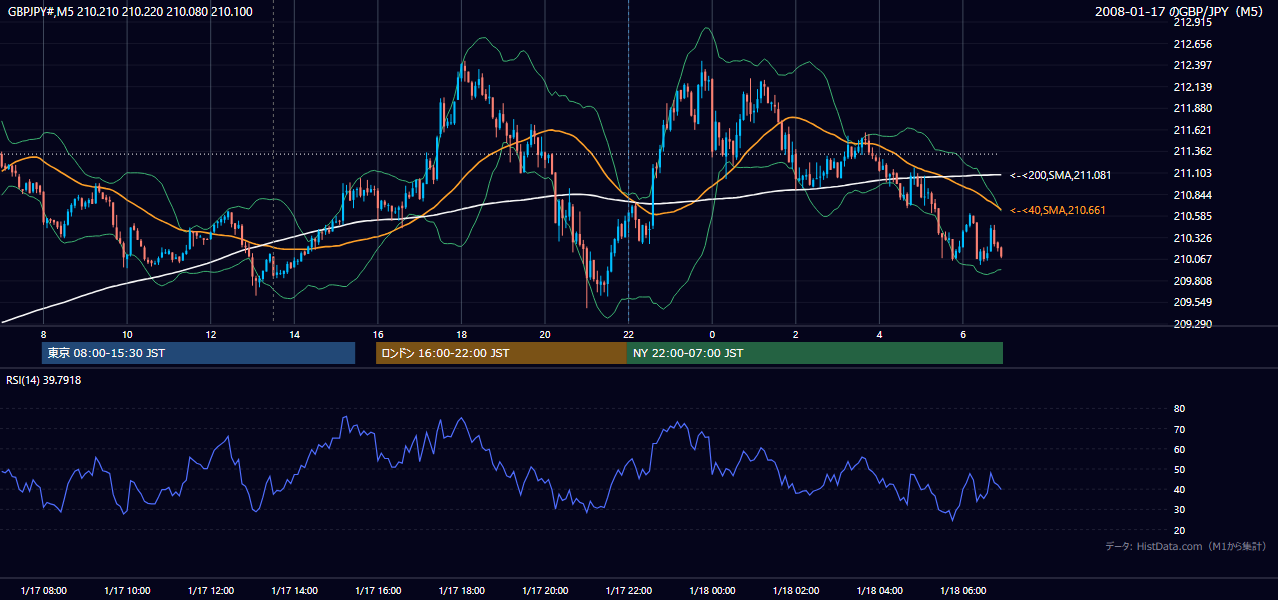Click hour label 12 under the price chart
Viewport: 1278px width, 600px height.
210,334
